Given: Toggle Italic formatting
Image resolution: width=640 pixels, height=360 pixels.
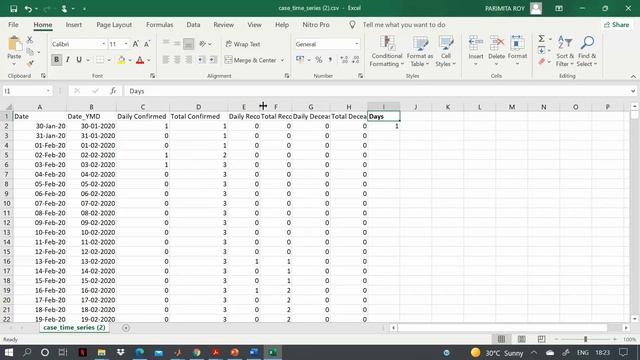Looking at the screenshot, I should (x=68, y=60).
